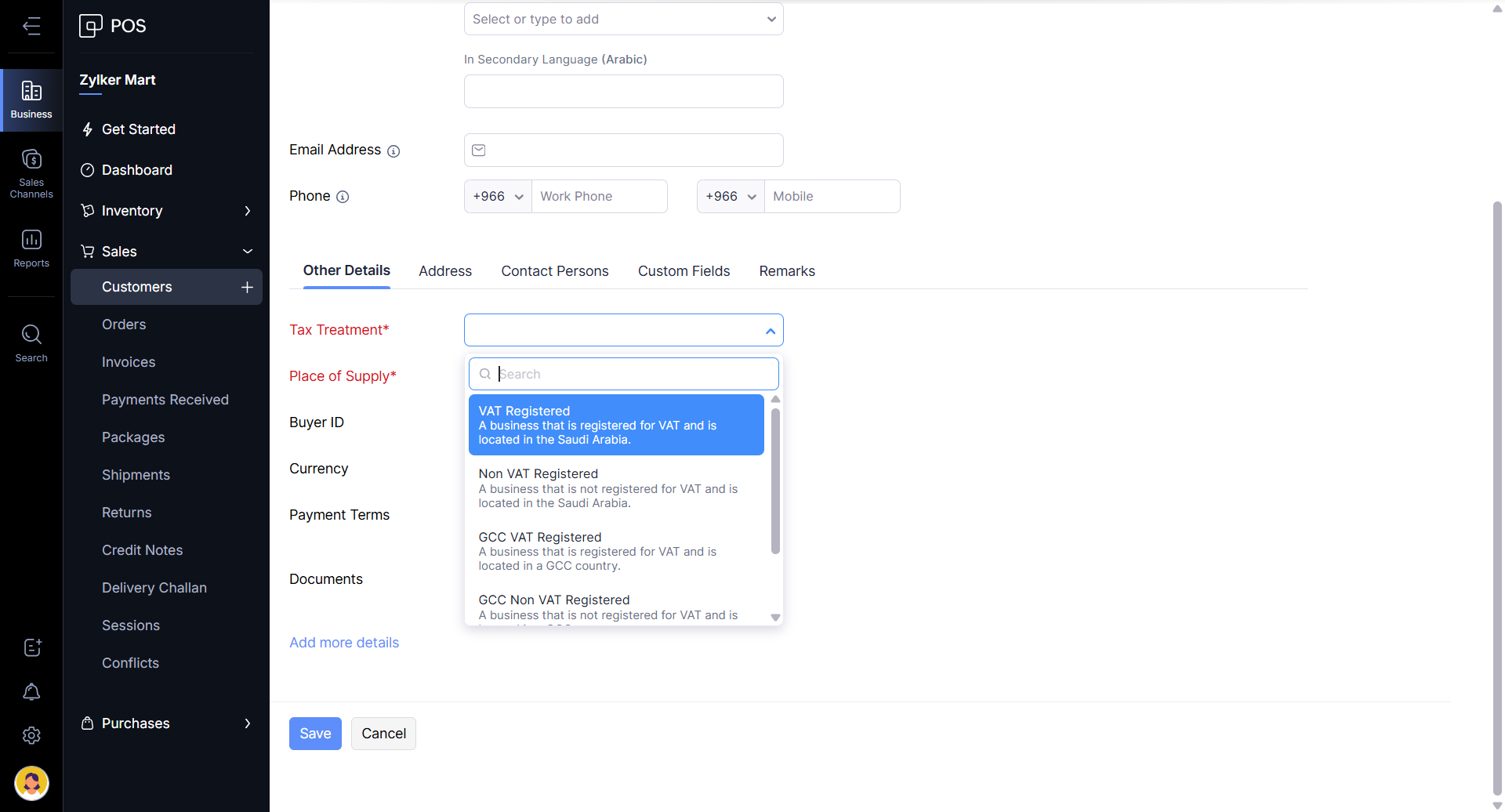Open the settings gear icon

[31, 735]
